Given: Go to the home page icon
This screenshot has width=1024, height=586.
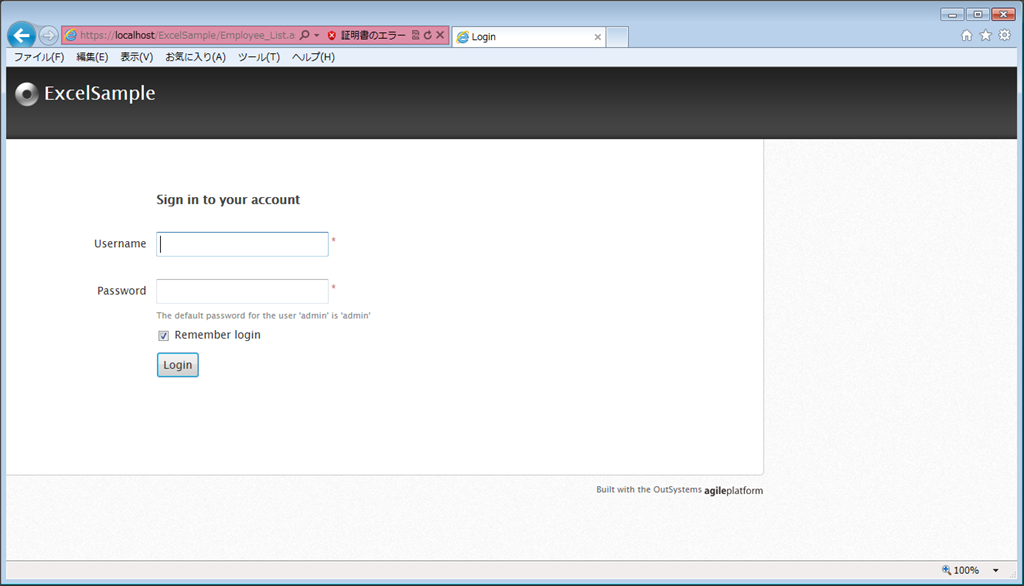Looking at the screenshot, I should pyautogui.click(x=967, y=35).
